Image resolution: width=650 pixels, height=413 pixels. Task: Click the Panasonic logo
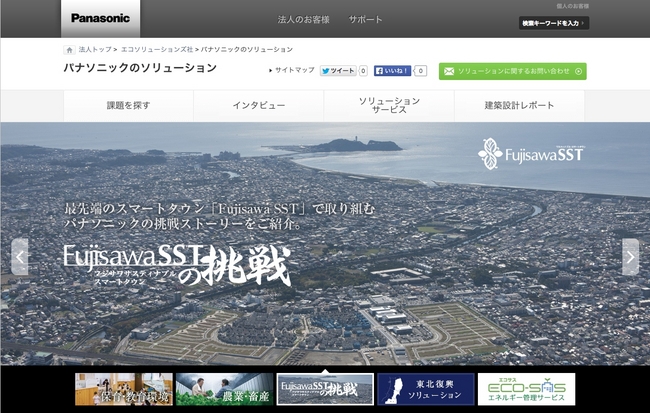coord(100,18)
